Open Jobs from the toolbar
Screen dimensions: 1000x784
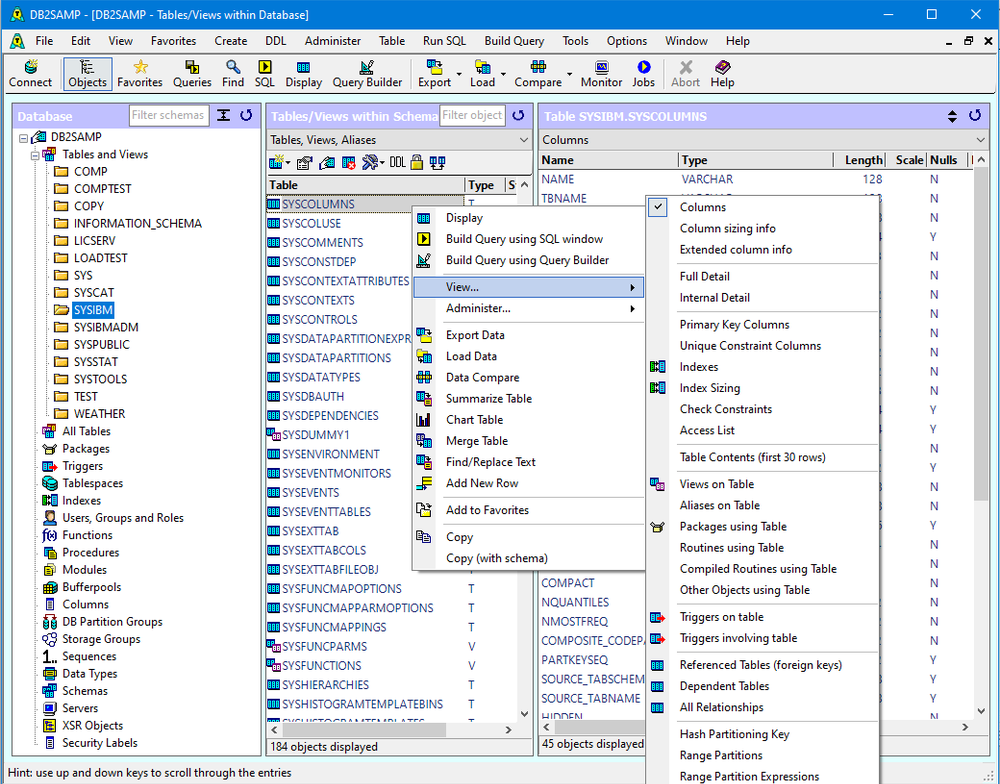pos(643,73)
